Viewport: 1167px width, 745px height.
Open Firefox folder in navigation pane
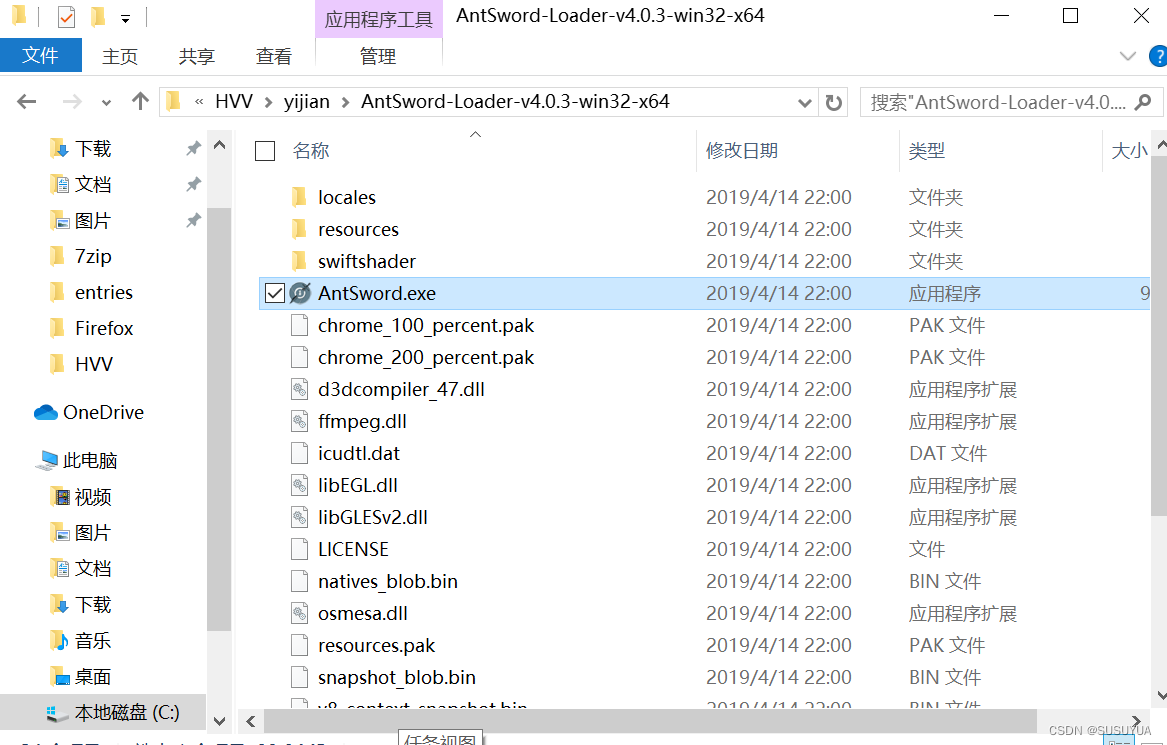pos(91,328)
